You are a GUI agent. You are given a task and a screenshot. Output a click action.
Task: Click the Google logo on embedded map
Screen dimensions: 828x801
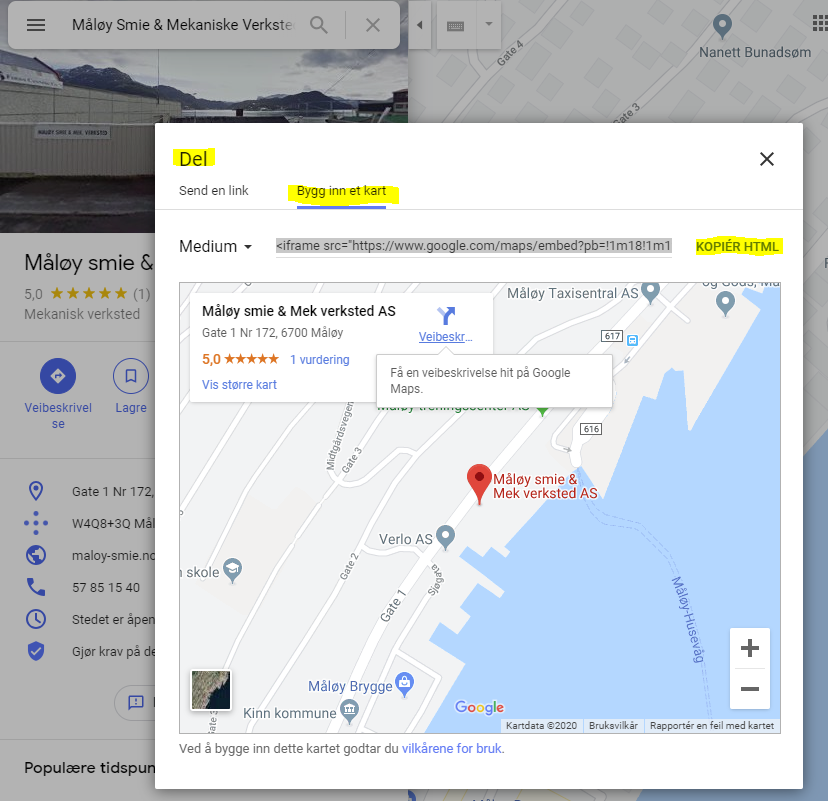pos(479,707)
